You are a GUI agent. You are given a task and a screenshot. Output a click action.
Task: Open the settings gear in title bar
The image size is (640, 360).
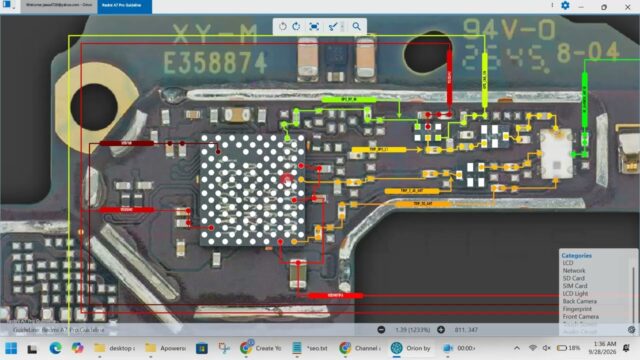click(x=565, y=6)
